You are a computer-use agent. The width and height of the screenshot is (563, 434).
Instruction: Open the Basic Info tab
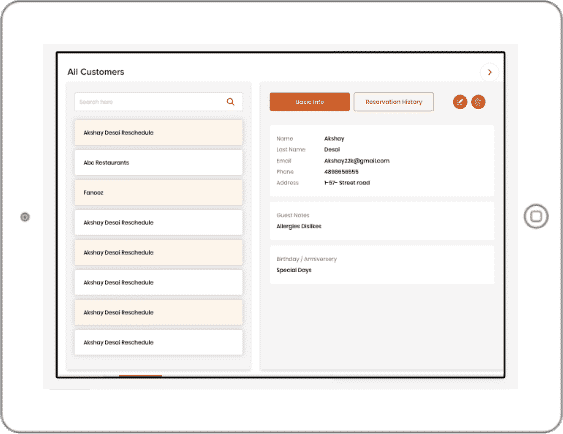click(x=310, y=102)
